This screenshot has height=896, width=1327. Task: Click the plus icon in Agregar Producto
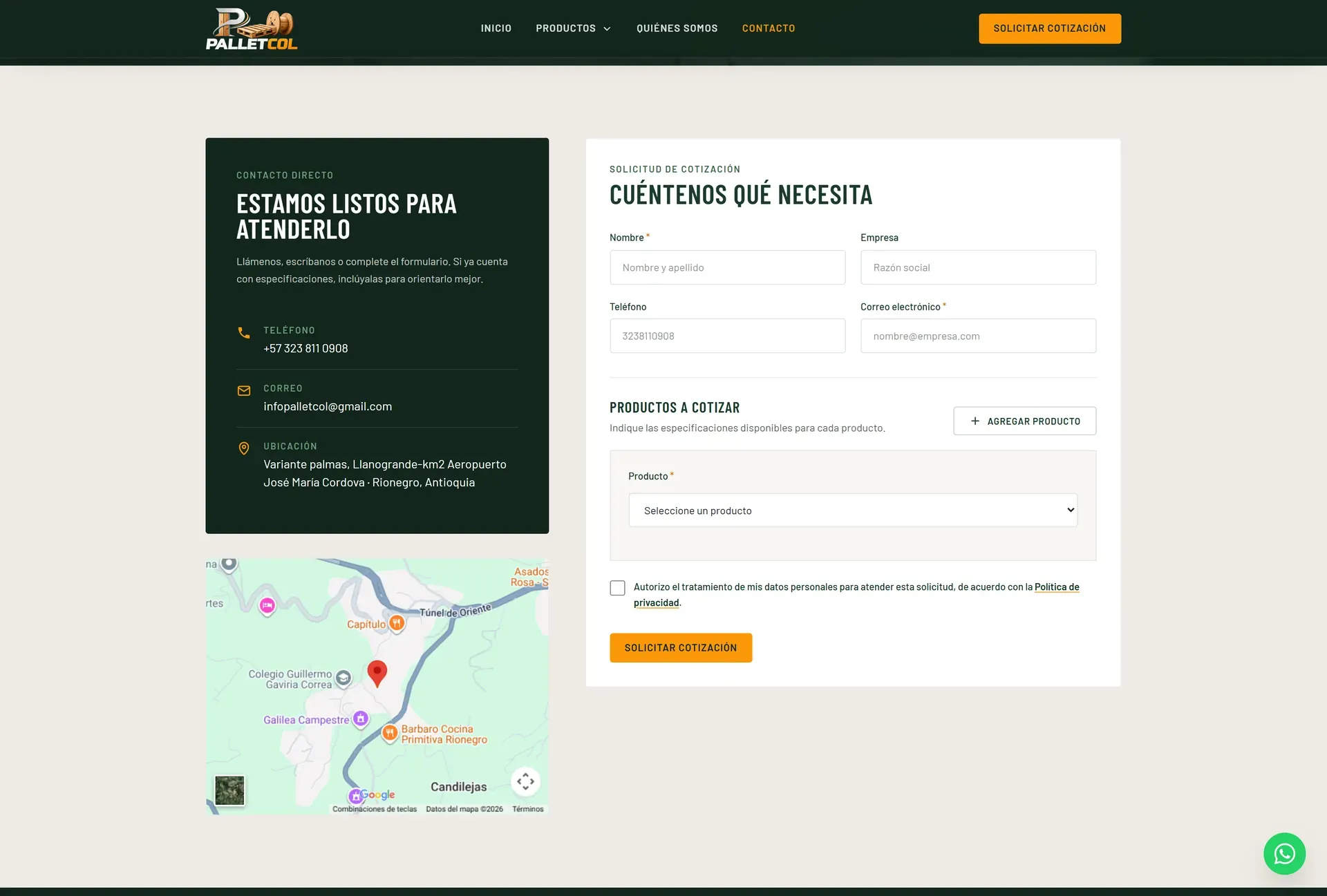(975, 421)
